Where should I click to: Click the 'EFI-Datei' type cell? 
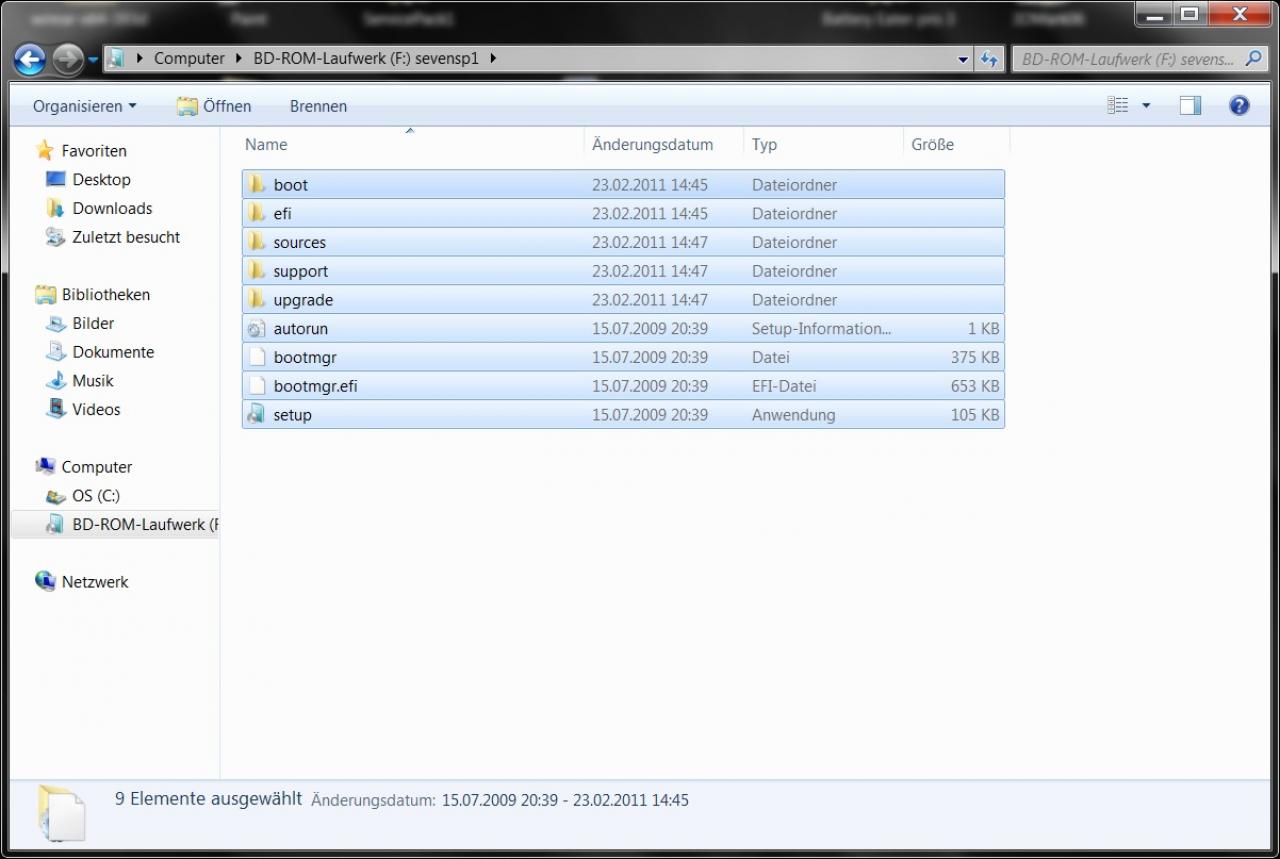point(784,386)
